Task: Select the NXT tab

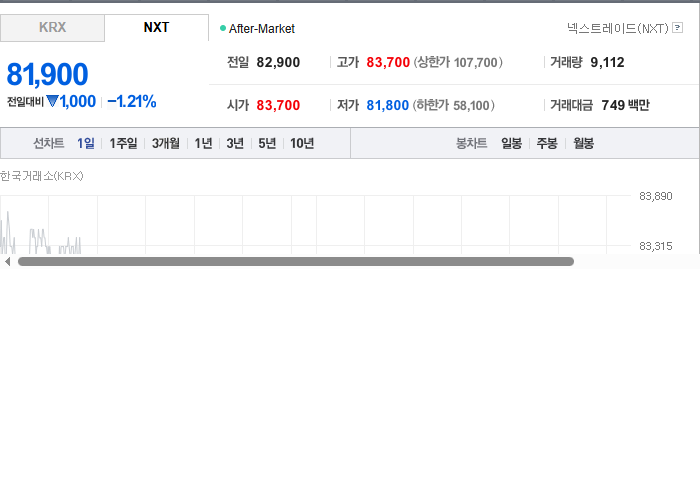Action: [156, 28]
